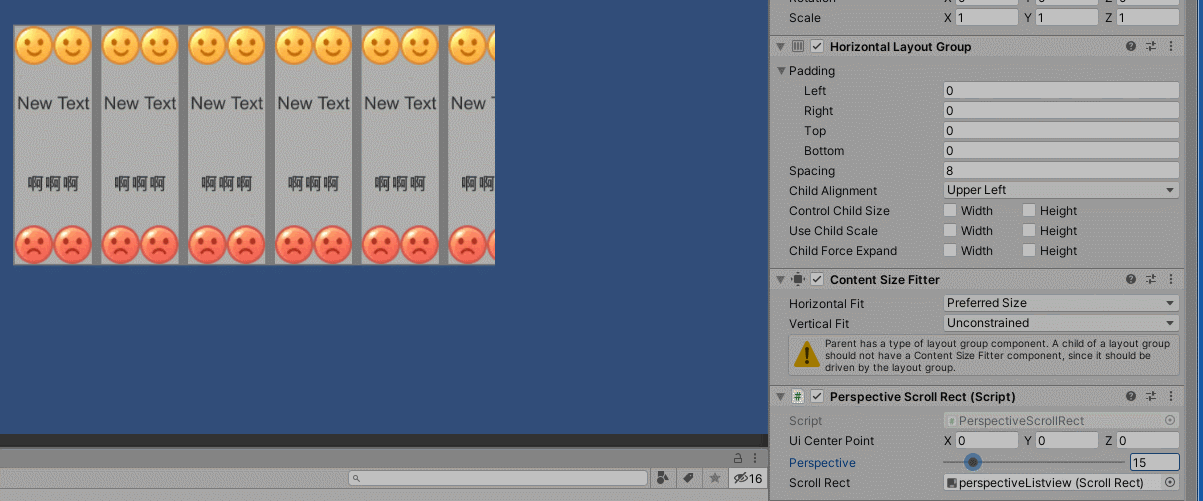Click the Padding Left input field

point(1062,91)
